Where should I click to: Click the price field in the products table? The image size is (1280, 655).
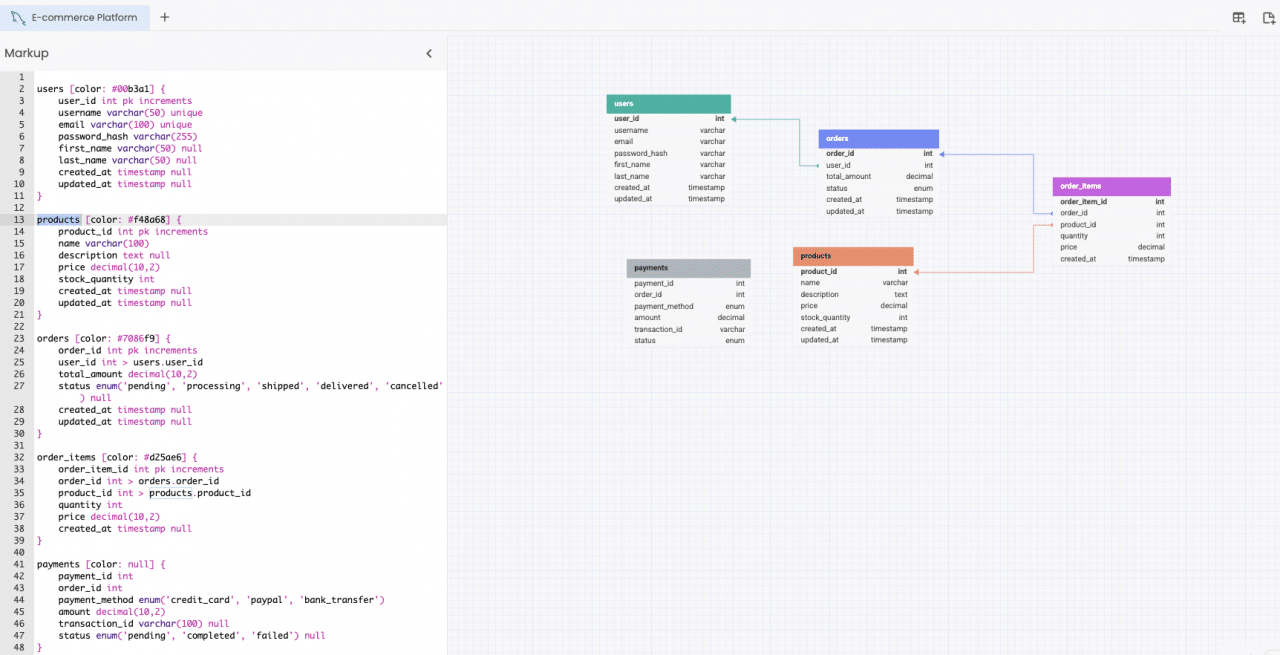852,305
